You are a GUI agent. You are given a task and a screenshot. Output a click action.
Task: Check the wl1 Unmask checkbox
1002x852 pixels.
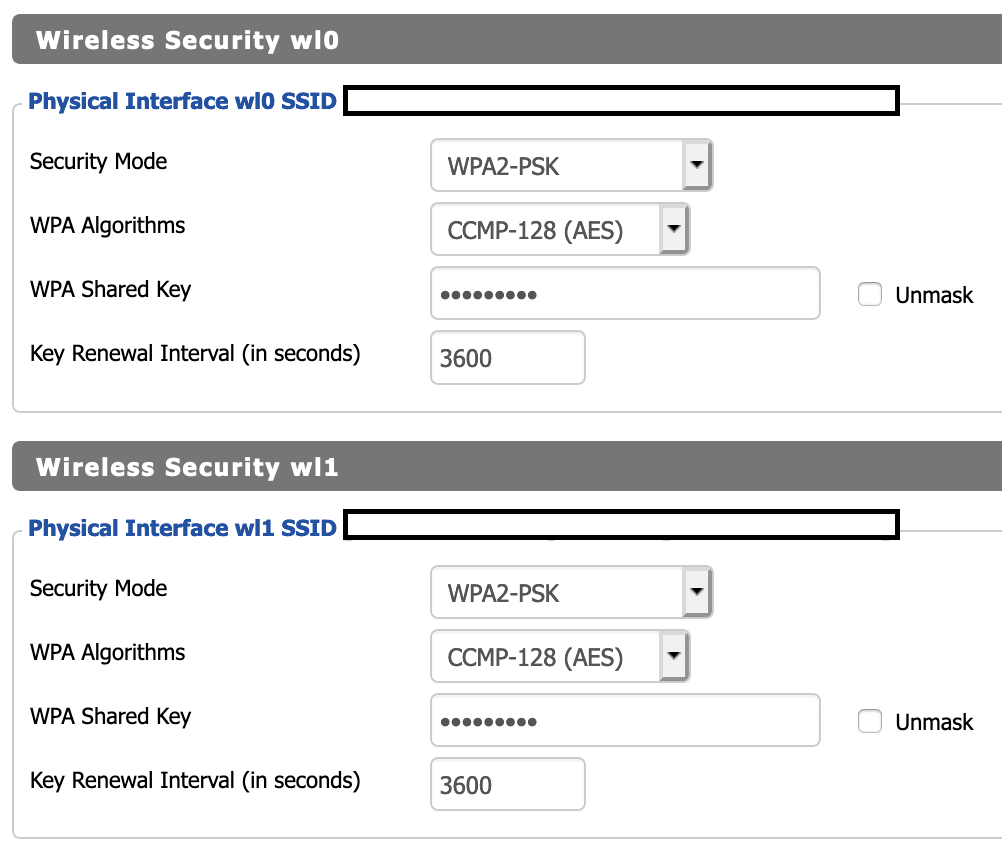pyautogui.click(x=870, y=721)
